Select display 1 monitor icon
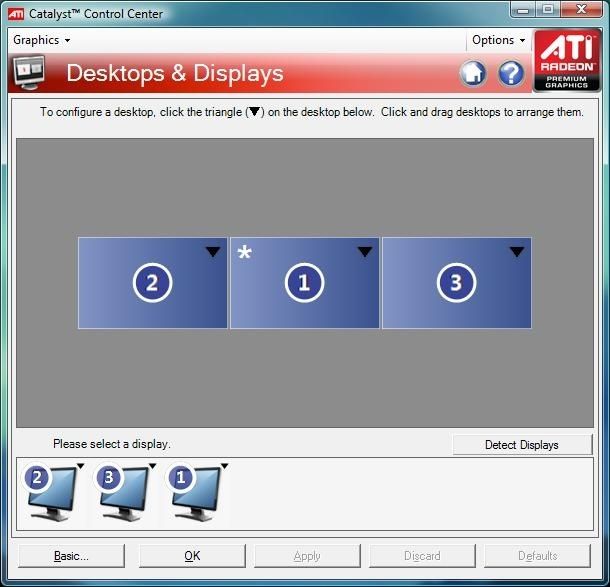Viewport: 610px width, 587px height. click(x=195, y=493)
